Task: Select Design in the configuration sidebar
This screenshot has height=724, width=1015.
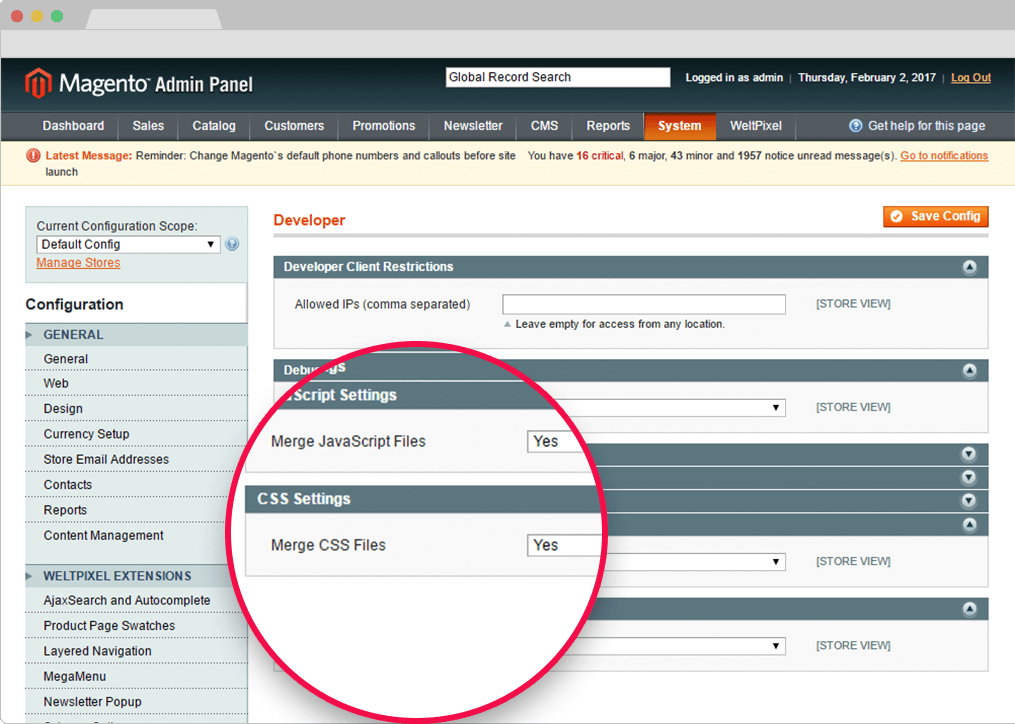Action: pyautogui.click(x=137, y=409)
